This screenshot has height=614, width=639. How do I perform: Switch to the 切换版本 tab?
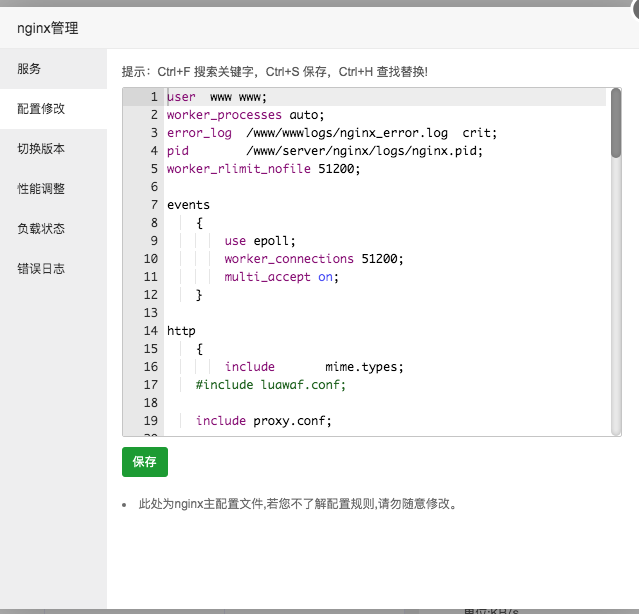point(53,149)
